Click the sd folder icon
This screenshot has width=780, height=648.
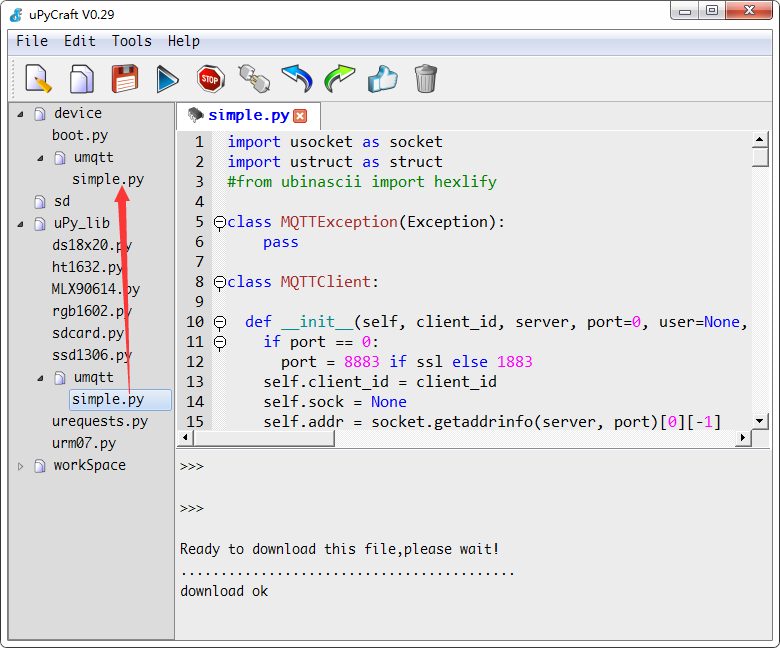click(x=40, y=201)
